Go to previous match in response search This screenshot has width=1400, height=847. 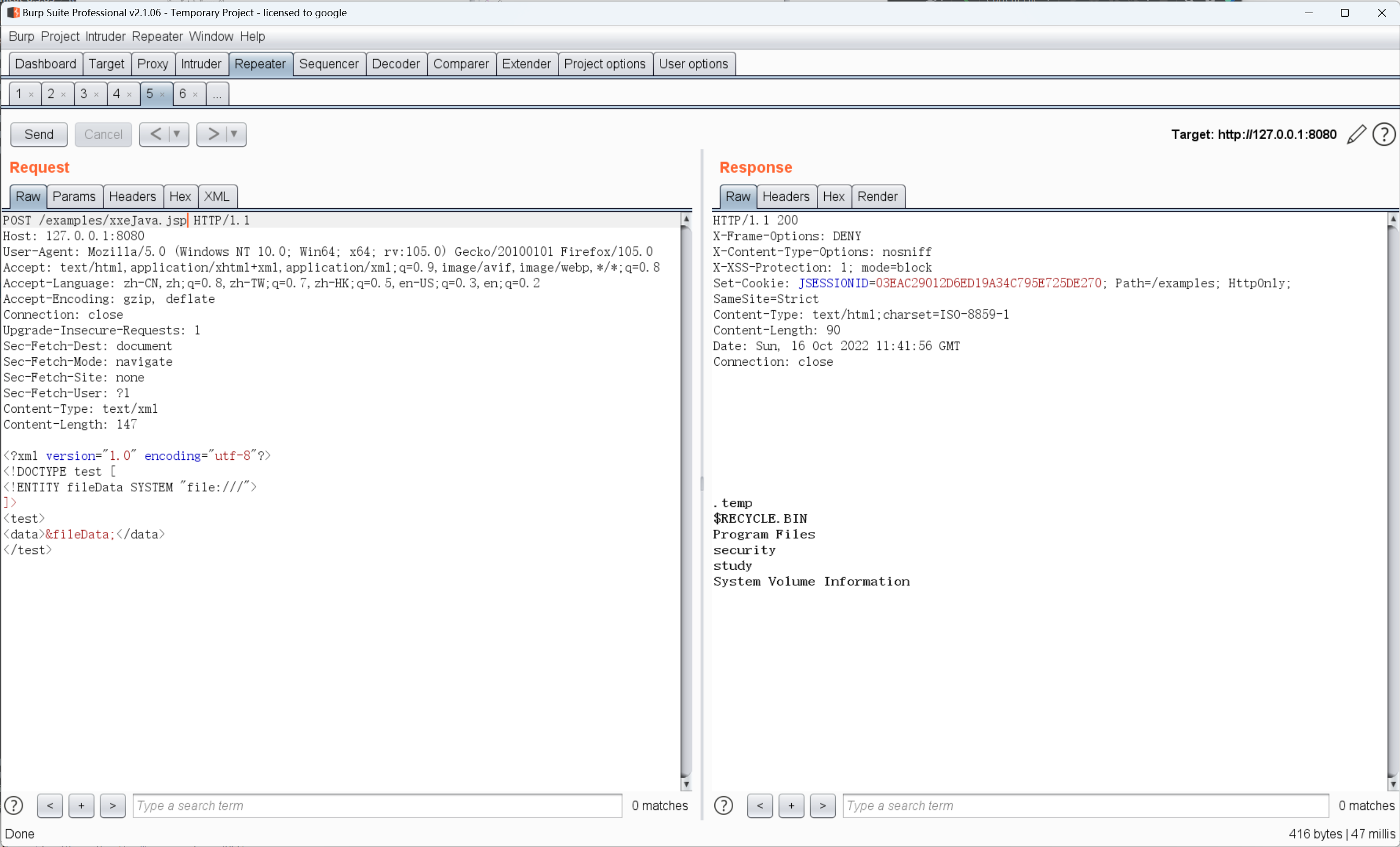coord(760,806)
